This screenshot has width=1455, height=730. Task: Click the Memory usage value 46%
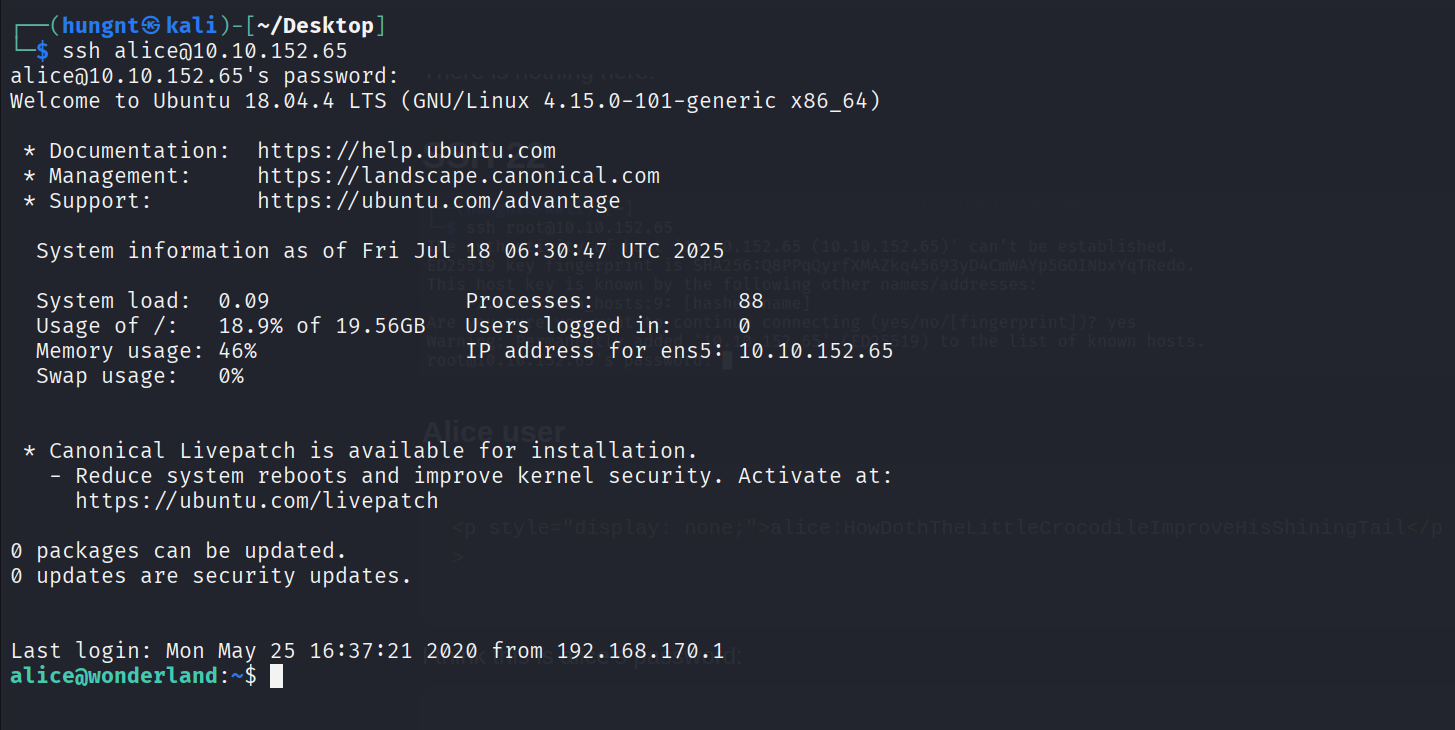pos(237,351)
